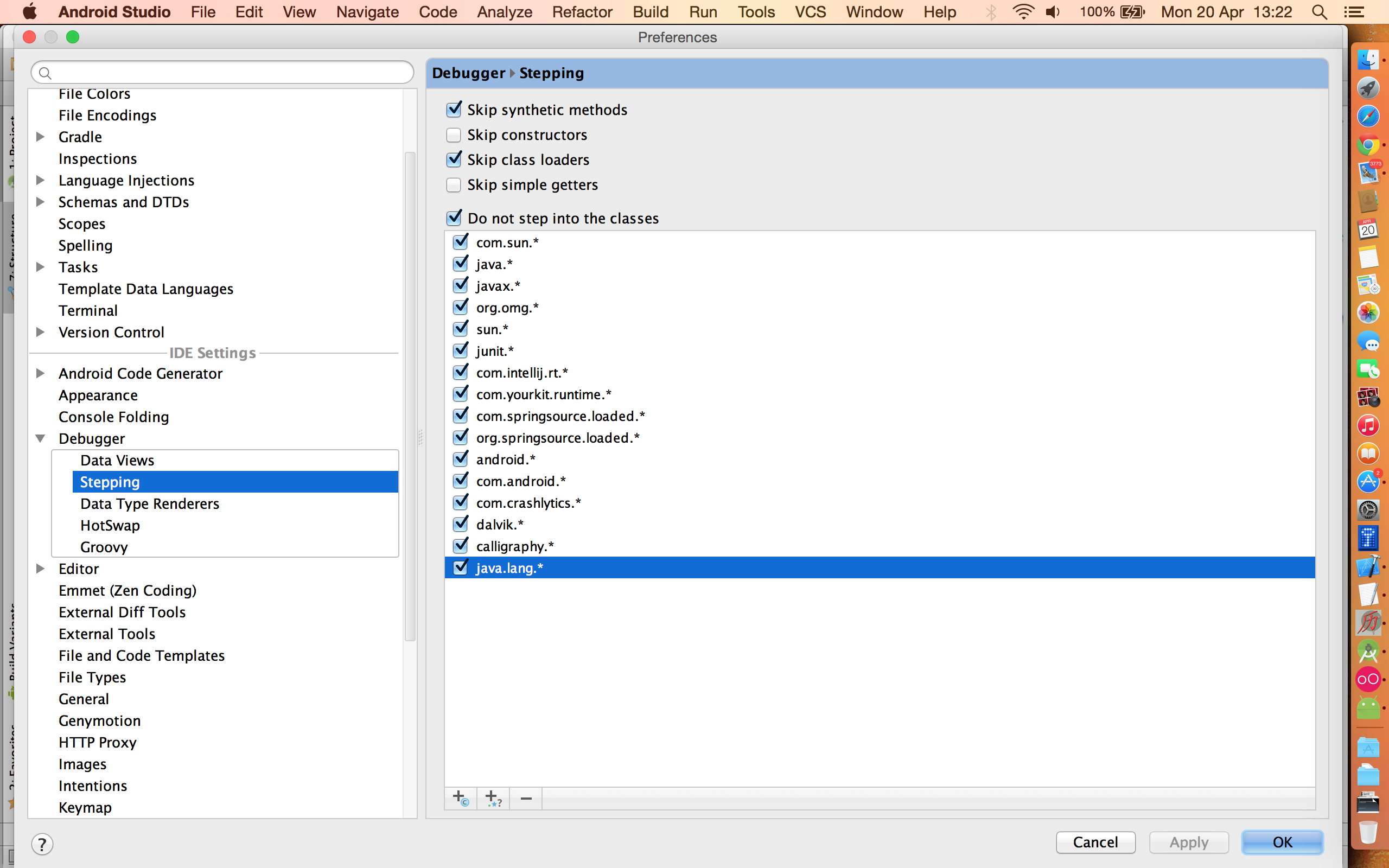This screenshot has width=1389, height=868.
Task: Open Maps from the Dock
Action: (x=1368, y=285)
